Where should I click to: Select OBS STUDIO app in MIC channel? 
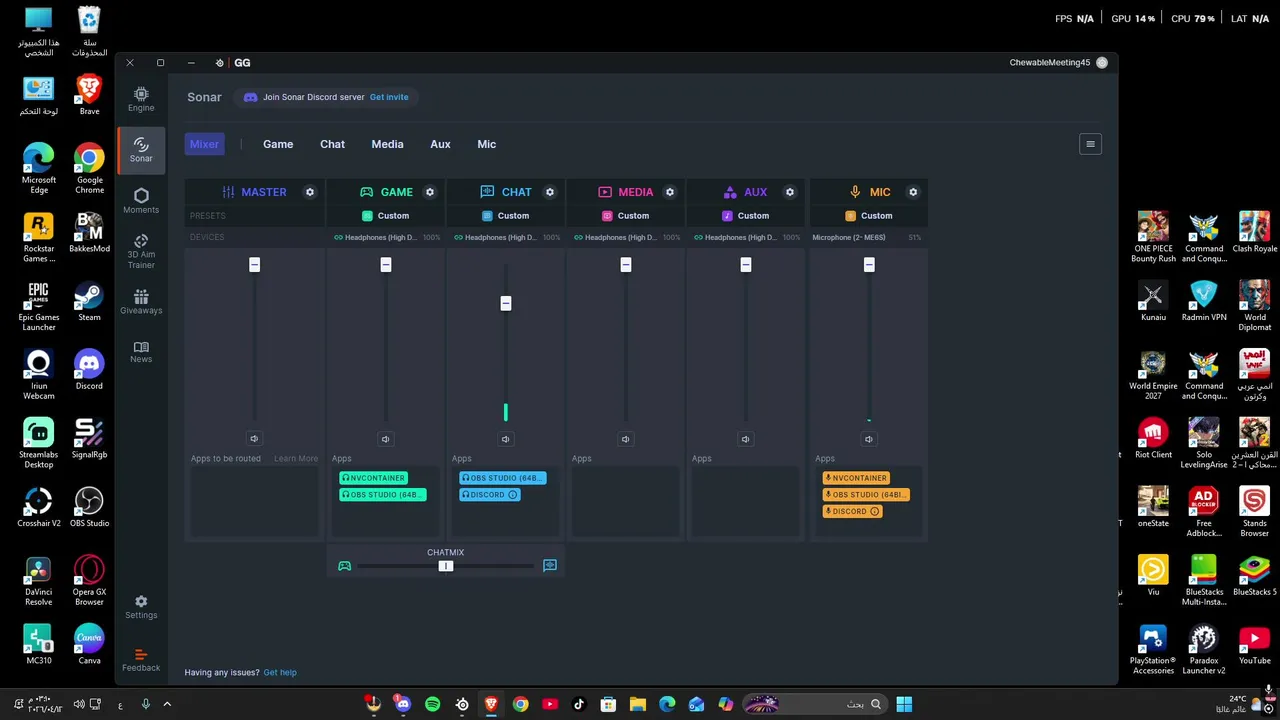[x=866, y=494]
